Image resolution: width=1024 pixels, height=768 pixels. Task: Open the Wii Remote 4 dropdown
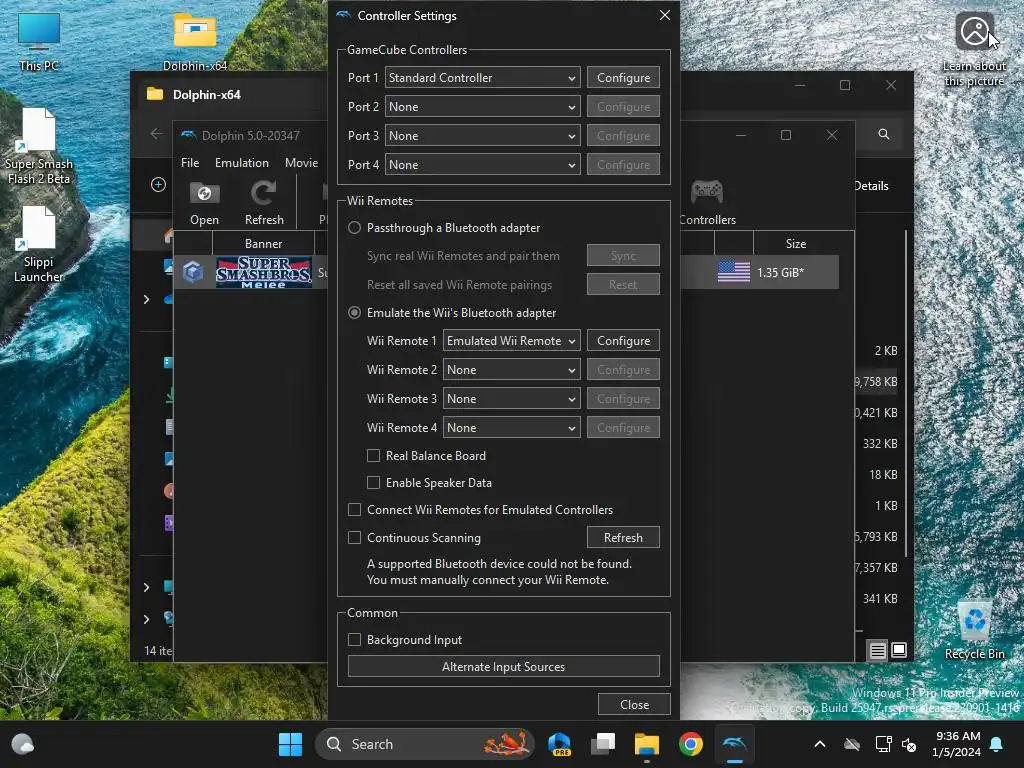click(511, 428)
